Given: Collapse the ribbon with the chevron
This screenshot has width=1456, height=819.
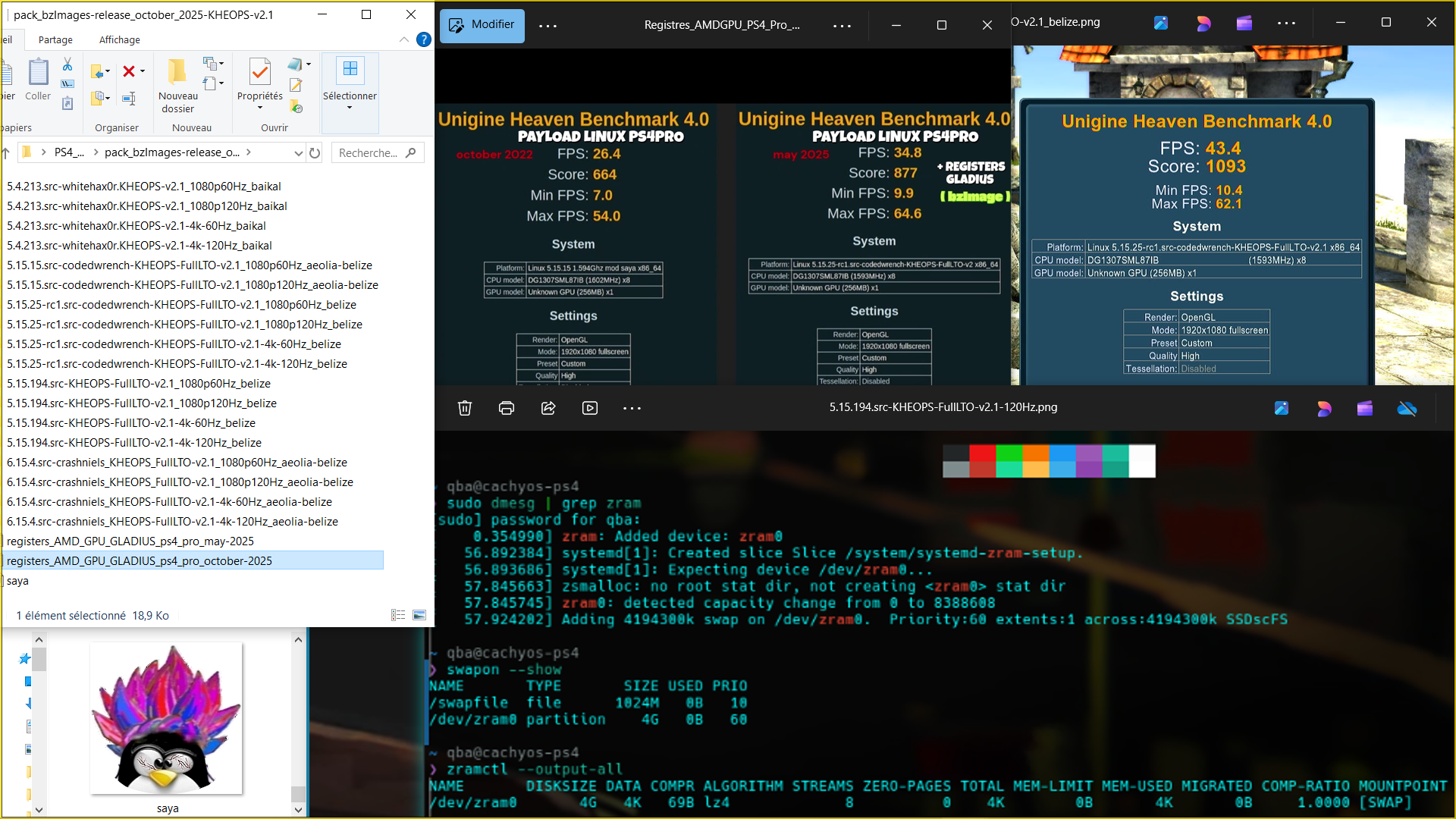Looking at the screenshot, I should coord(403,39).
